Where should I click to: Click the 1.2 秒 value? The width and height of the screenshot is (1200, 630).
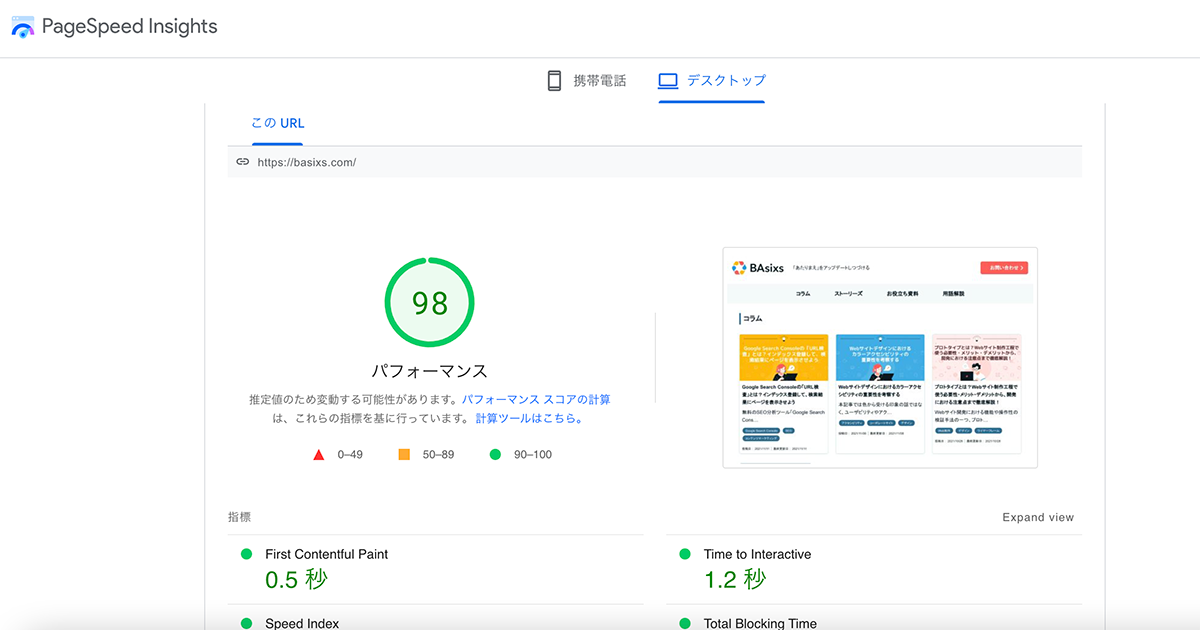point(735,580)
